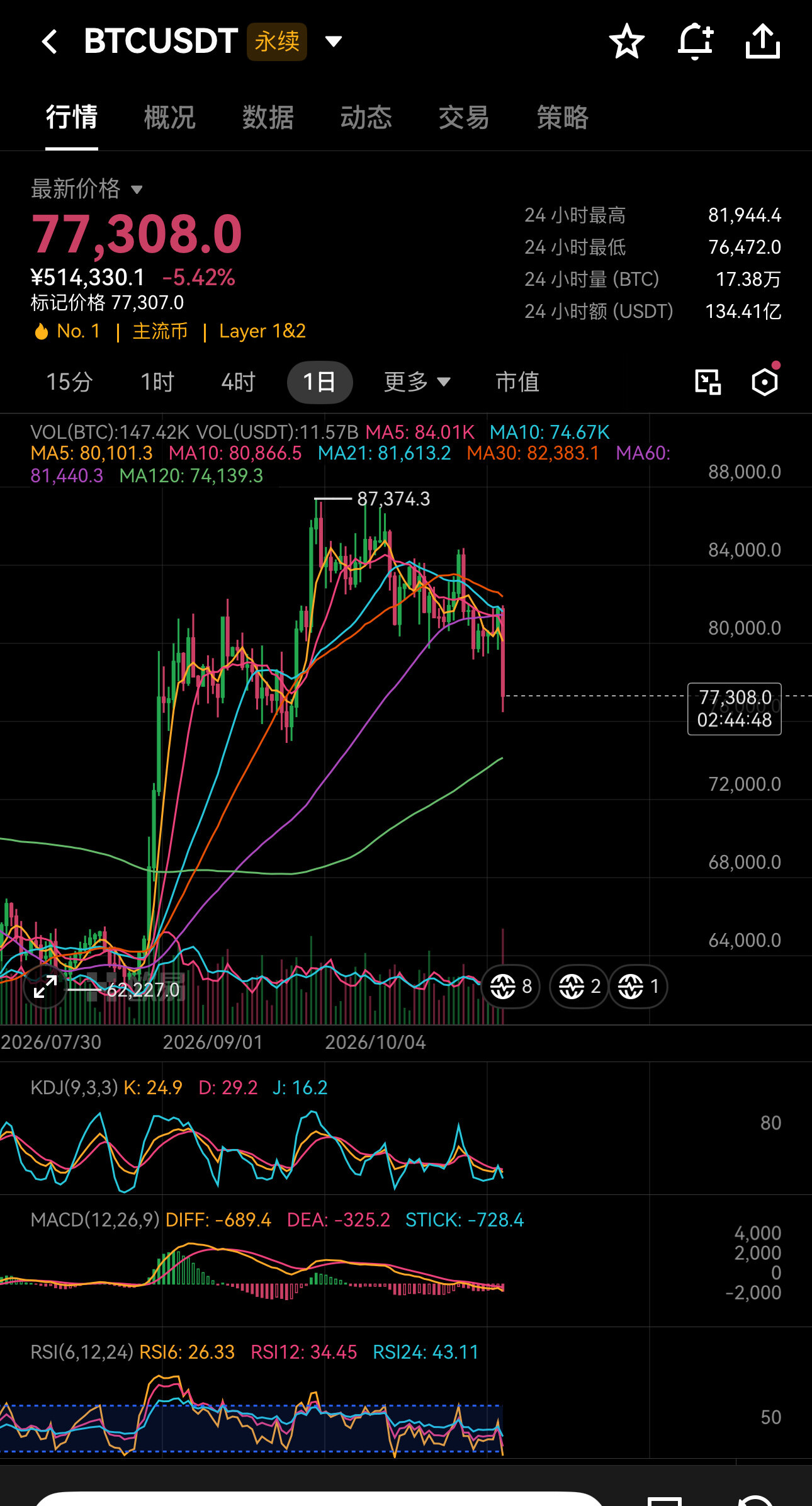The height and width of the screenshot is (1506, 812).
Task: Tap the RSI(6,12,24) indicator label
Action: click(82, 1352)
